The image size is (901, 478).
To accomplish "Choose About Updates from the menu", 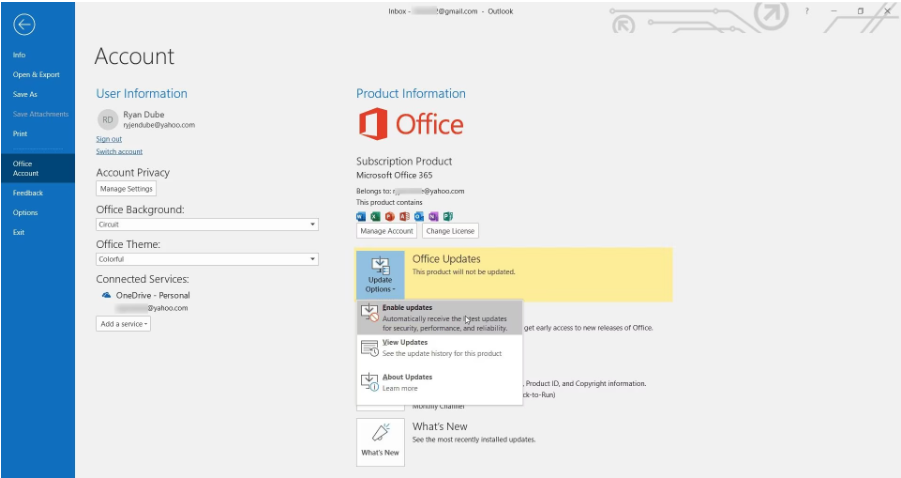I will tap(440, 383).
